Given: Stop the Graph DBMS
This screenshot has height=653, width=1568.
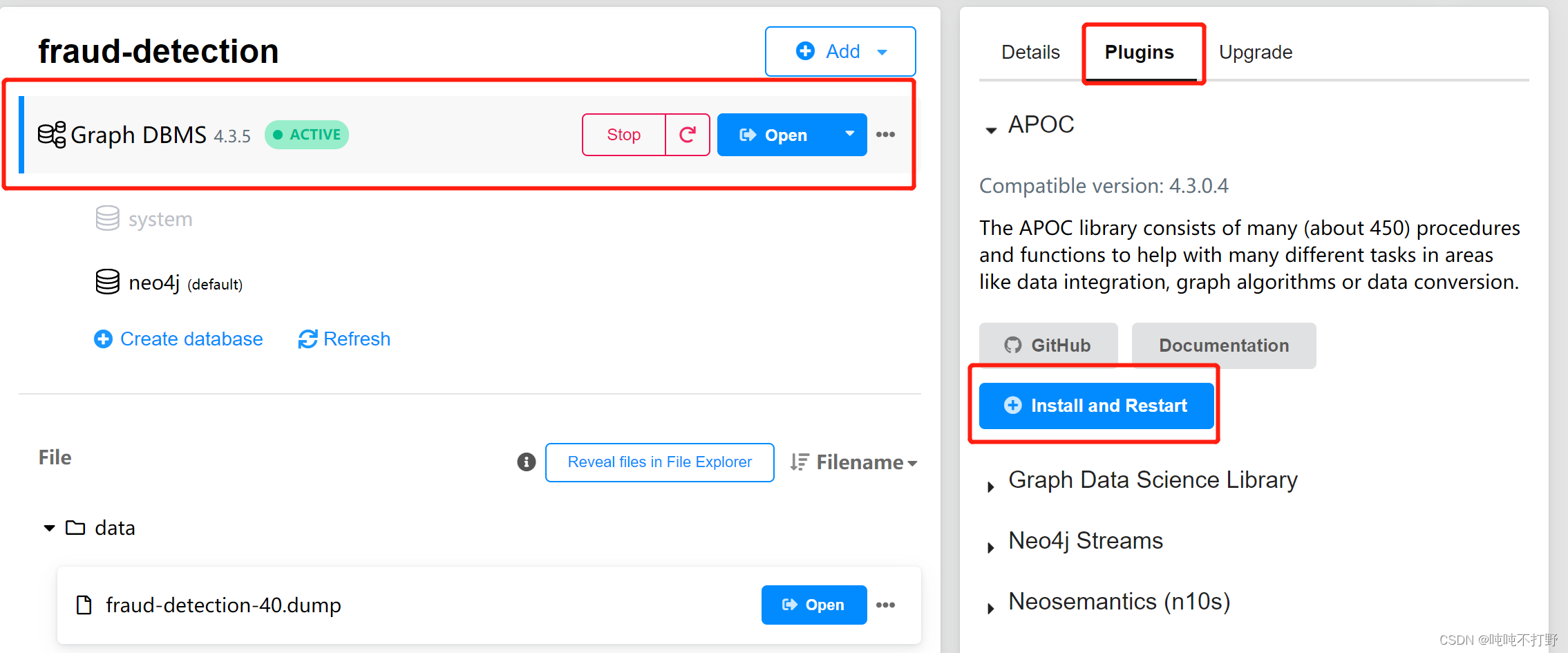Looking at the screenshot, I should tap(624, 135).
